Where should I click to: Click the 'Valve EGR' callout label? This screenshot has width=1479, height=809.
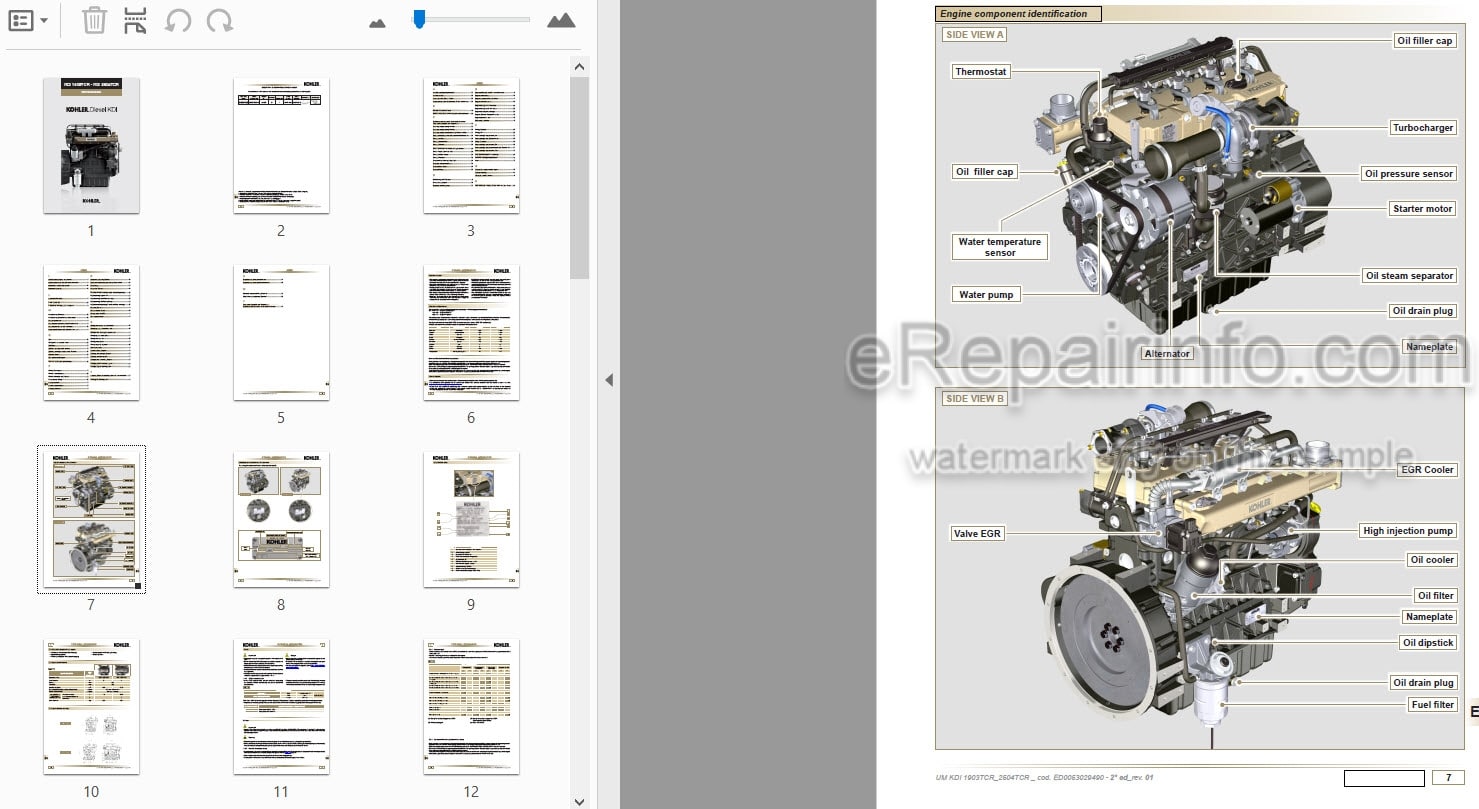[x=977, y=534]
